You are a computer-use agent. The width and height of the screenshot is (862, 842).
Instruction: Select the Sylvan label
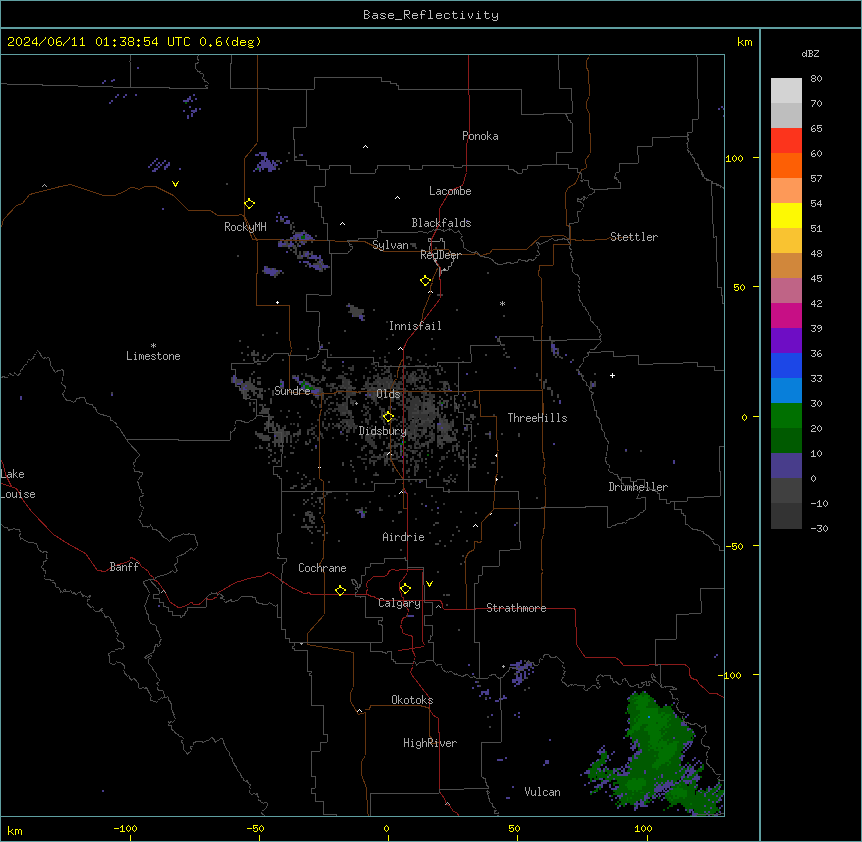click(x=390, y=245)
